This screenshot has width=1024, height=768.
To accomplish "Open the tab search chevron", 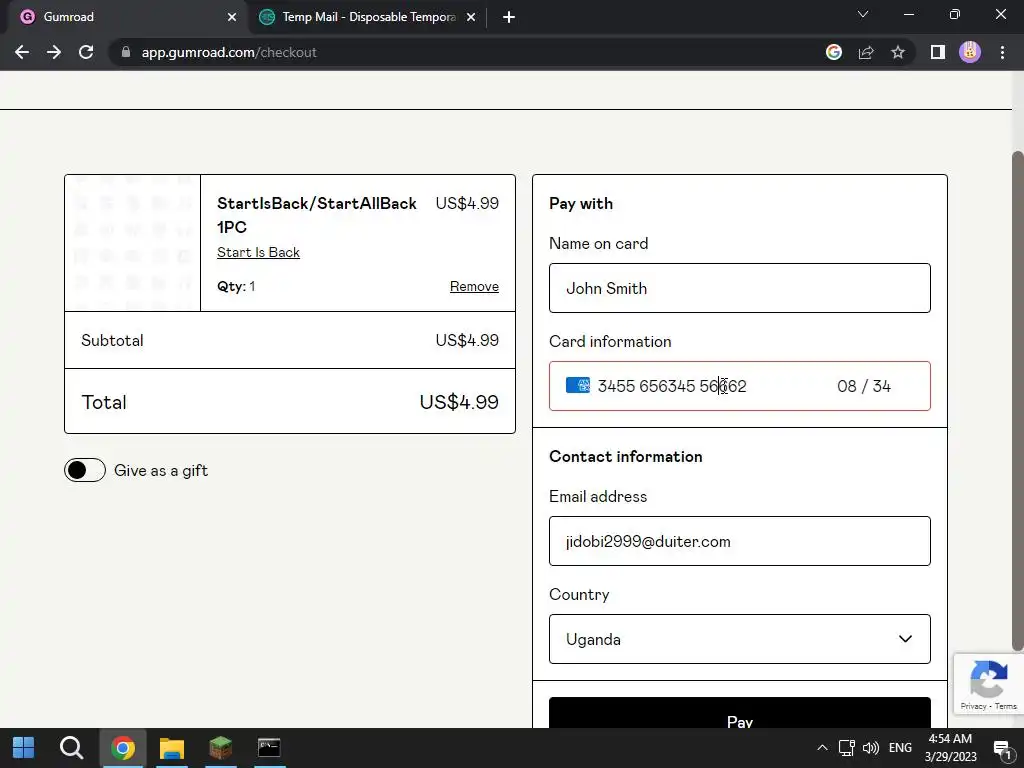I will 863,14.
